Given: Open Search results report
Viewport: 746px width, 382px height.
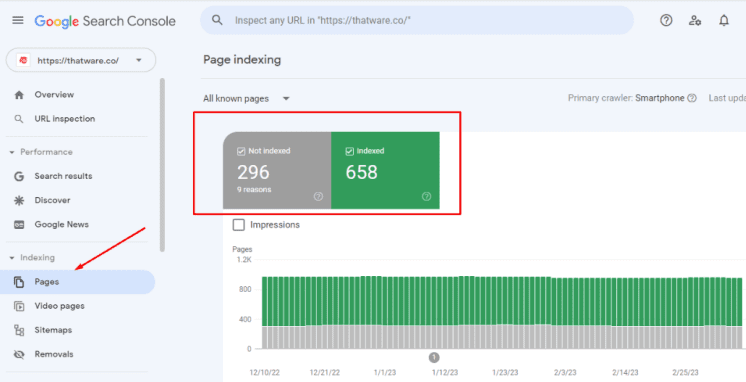Looking at the screenshot, I should [63, 176].
